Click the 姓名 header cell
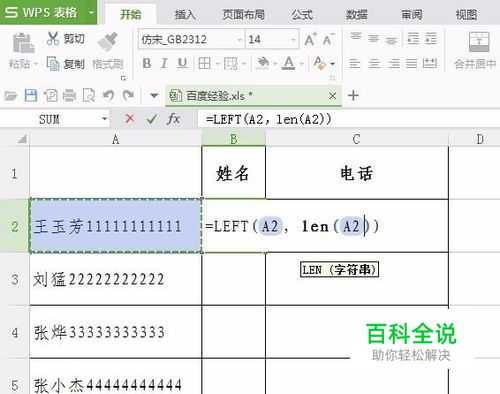500x394 pixels. (x=233, y=173)
